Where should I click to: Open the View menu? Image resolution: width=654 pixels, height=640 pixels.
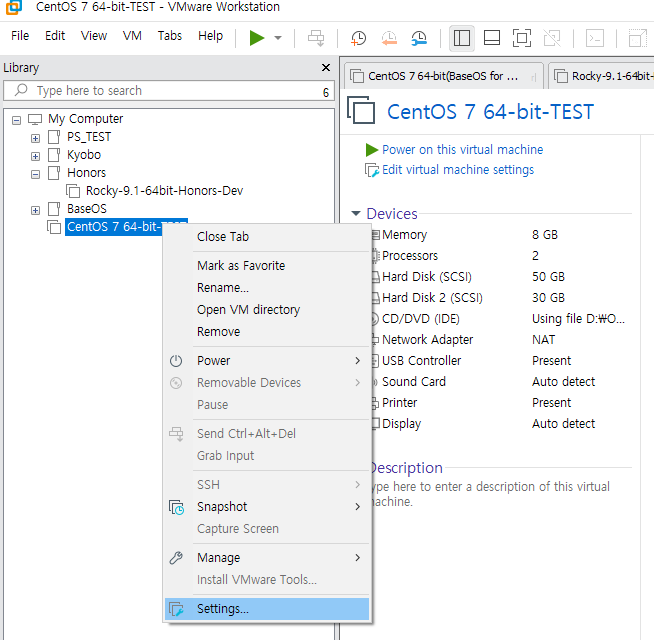[x=94, y=36]
